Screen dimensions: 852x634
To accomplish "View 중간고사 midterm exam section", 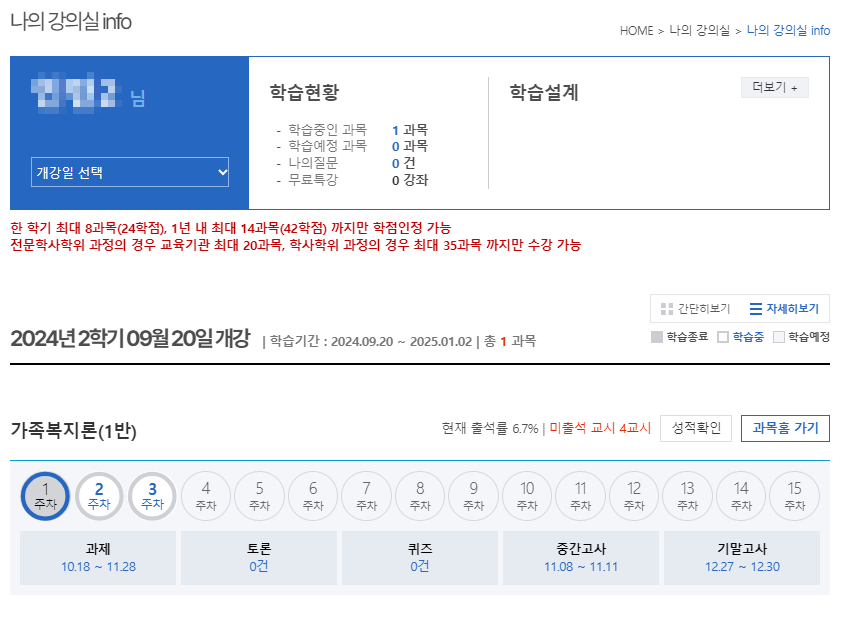I will (581, 557).
